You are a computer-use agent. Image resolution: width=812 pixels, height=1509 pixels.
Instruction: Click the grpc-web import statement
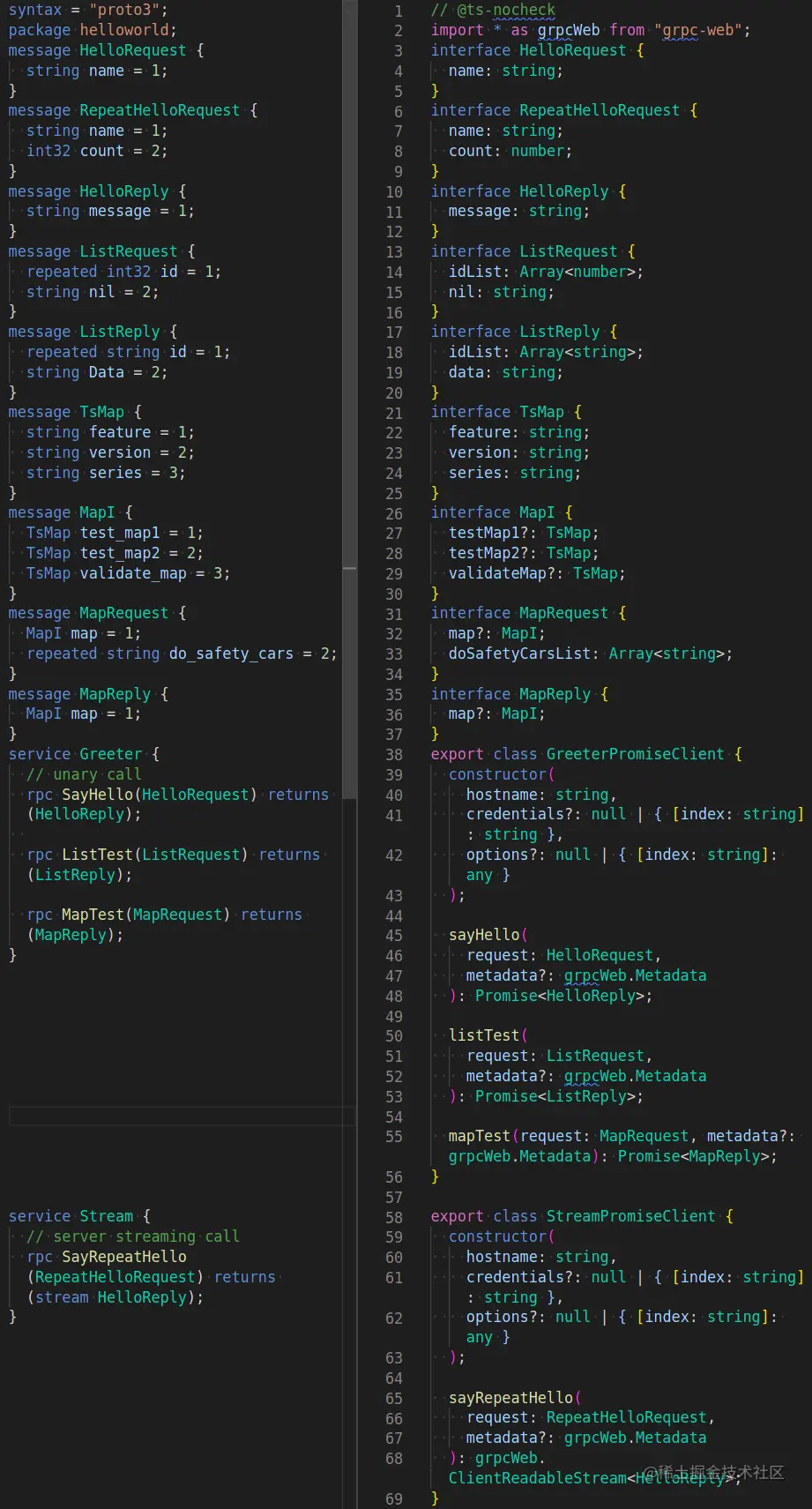(591, 30)
